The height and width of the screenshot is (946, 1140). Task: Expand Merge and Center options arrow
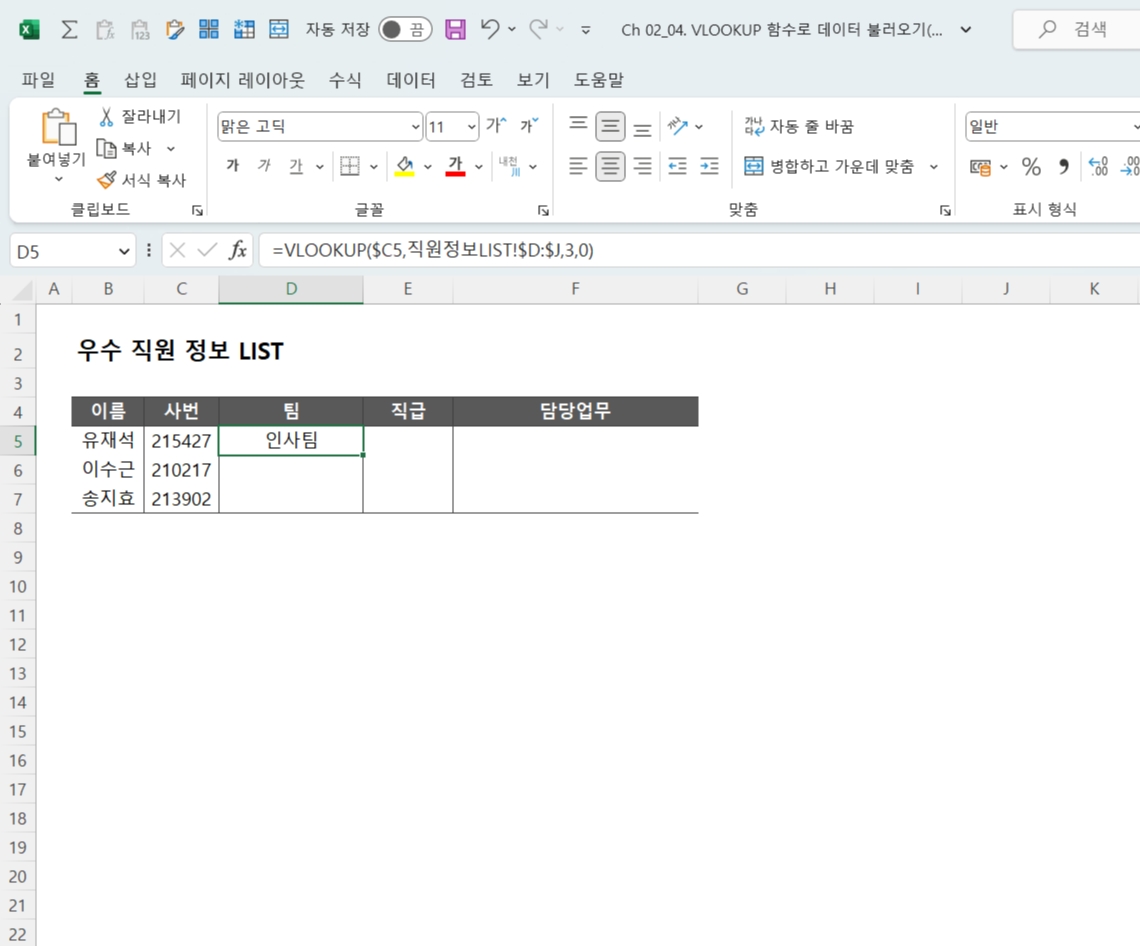(x=934, y=167)
